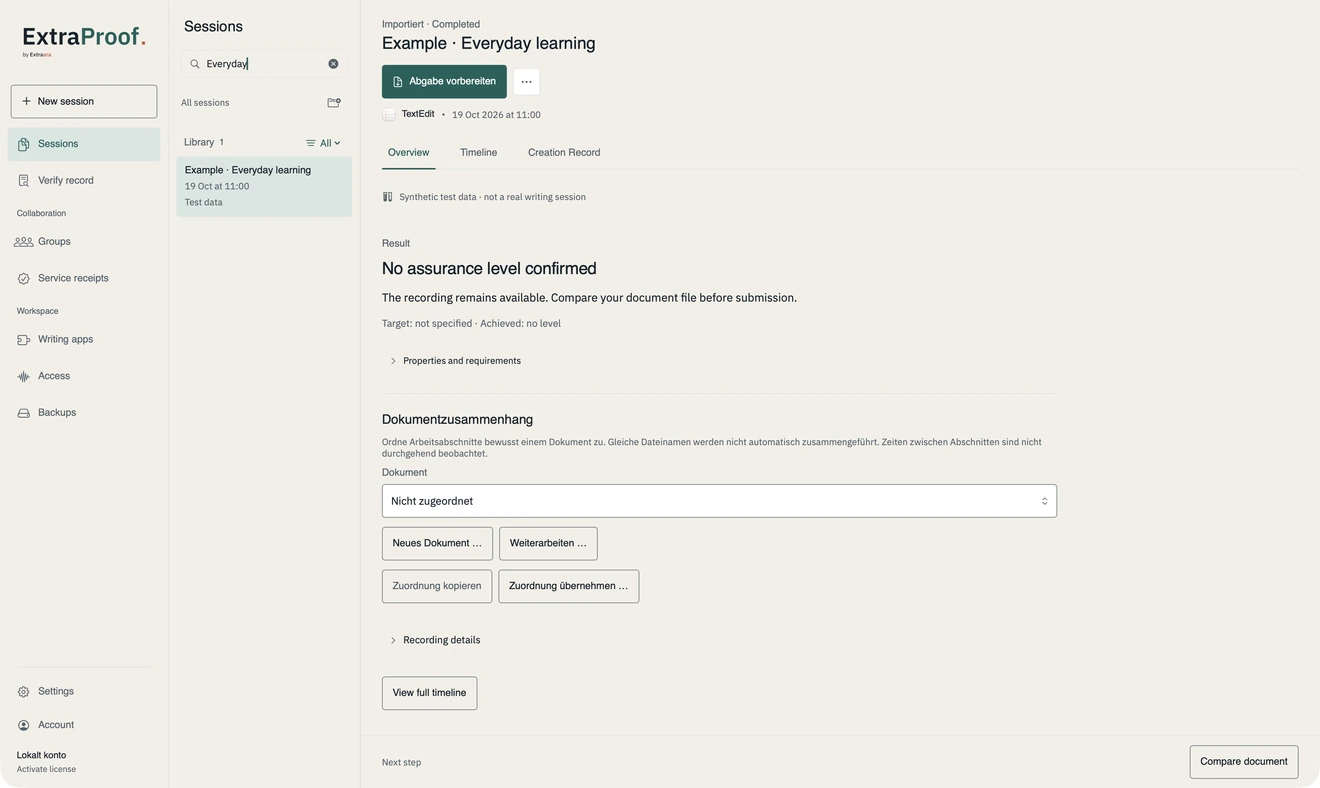Click View full timeline button

[x=429, y=693]
